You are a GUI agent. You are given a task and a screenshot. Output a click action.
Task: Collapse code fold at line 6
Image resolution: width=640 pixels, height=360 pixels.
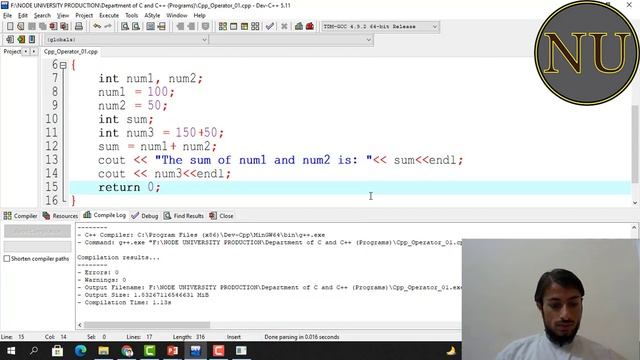pyautogui.click(x=63, y=65)
